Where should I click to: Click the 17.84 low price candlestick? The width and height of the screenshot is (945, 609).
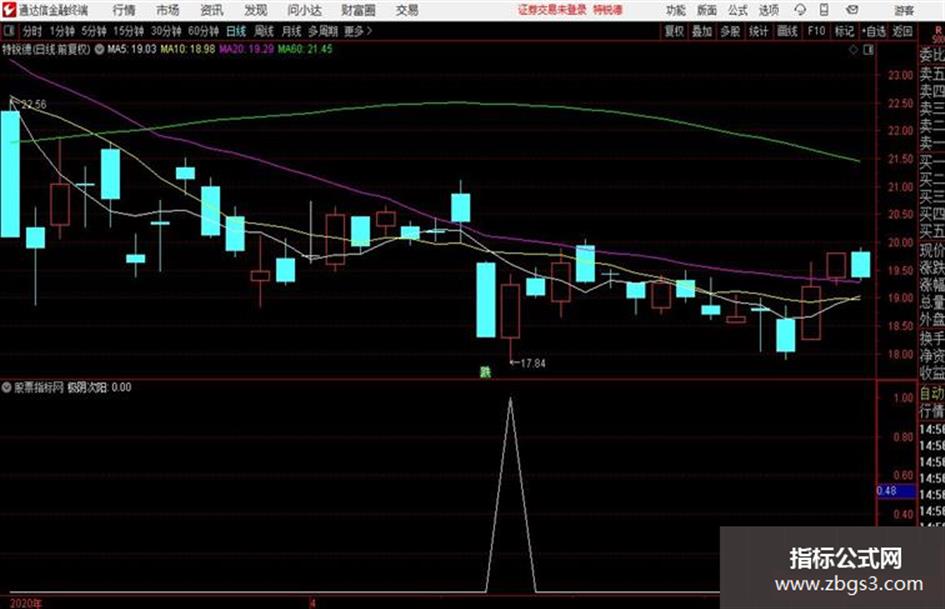pyautogui.click(x=510, y=311)
